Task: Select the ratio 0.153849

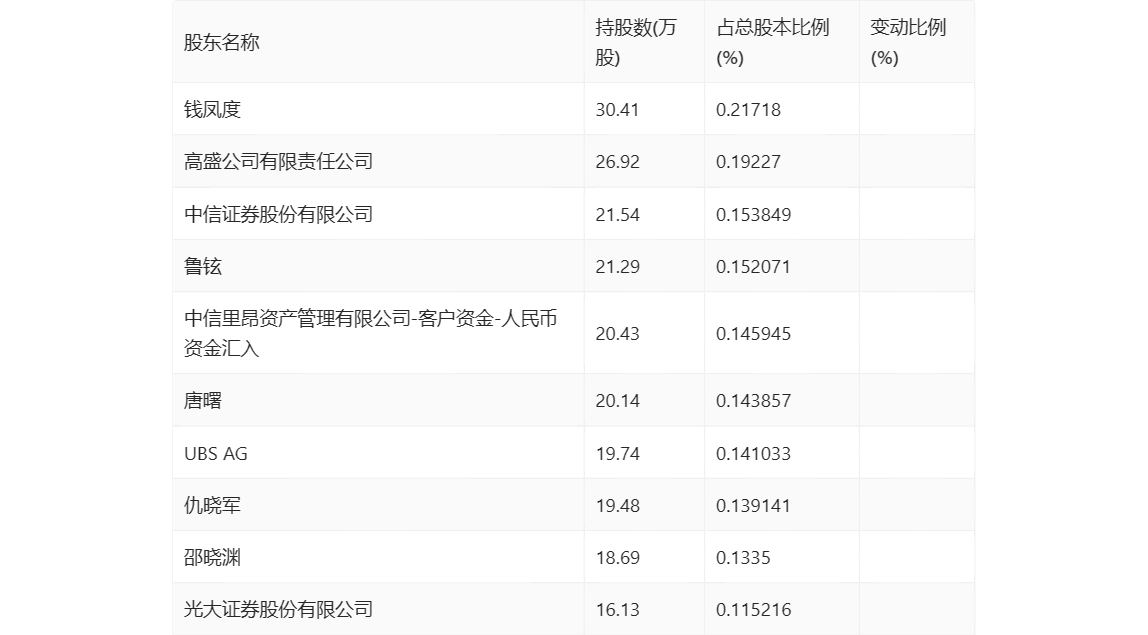Action: click(753, 215)
